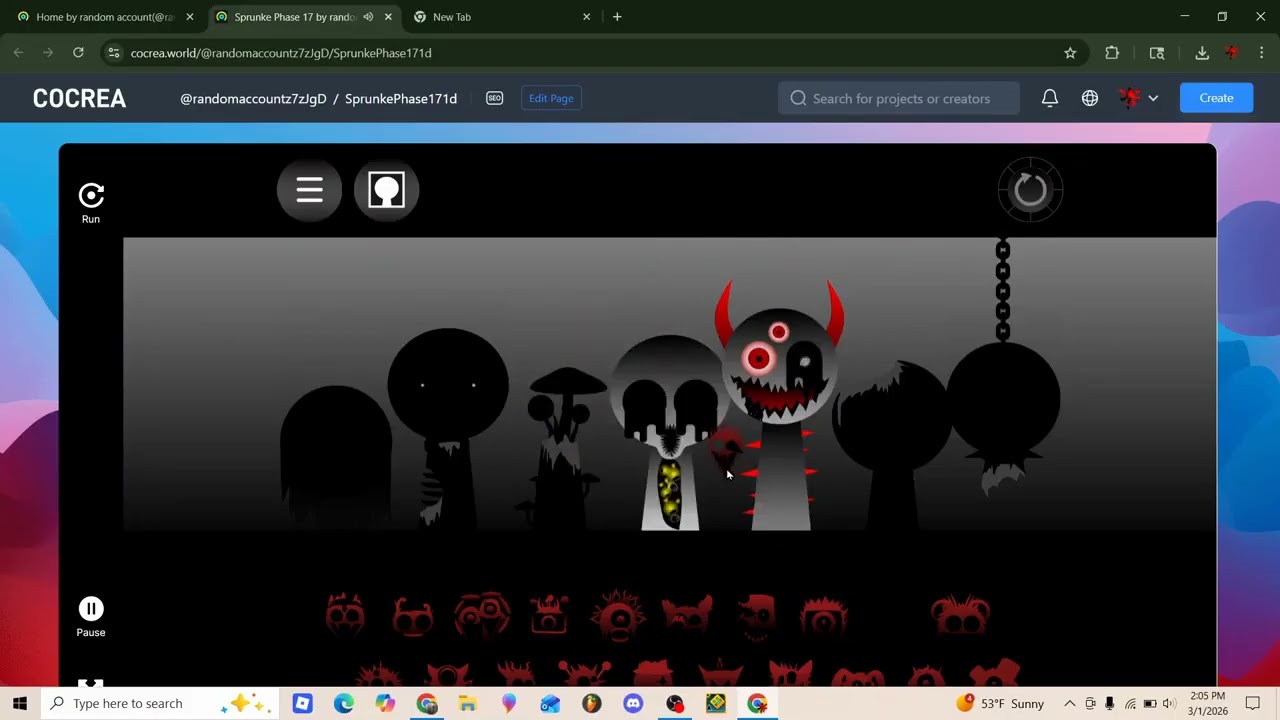Show hidden system tray icons
Image resolution: width=1280 pixels, height=720 pixels.
click(x=1070, y=704)
